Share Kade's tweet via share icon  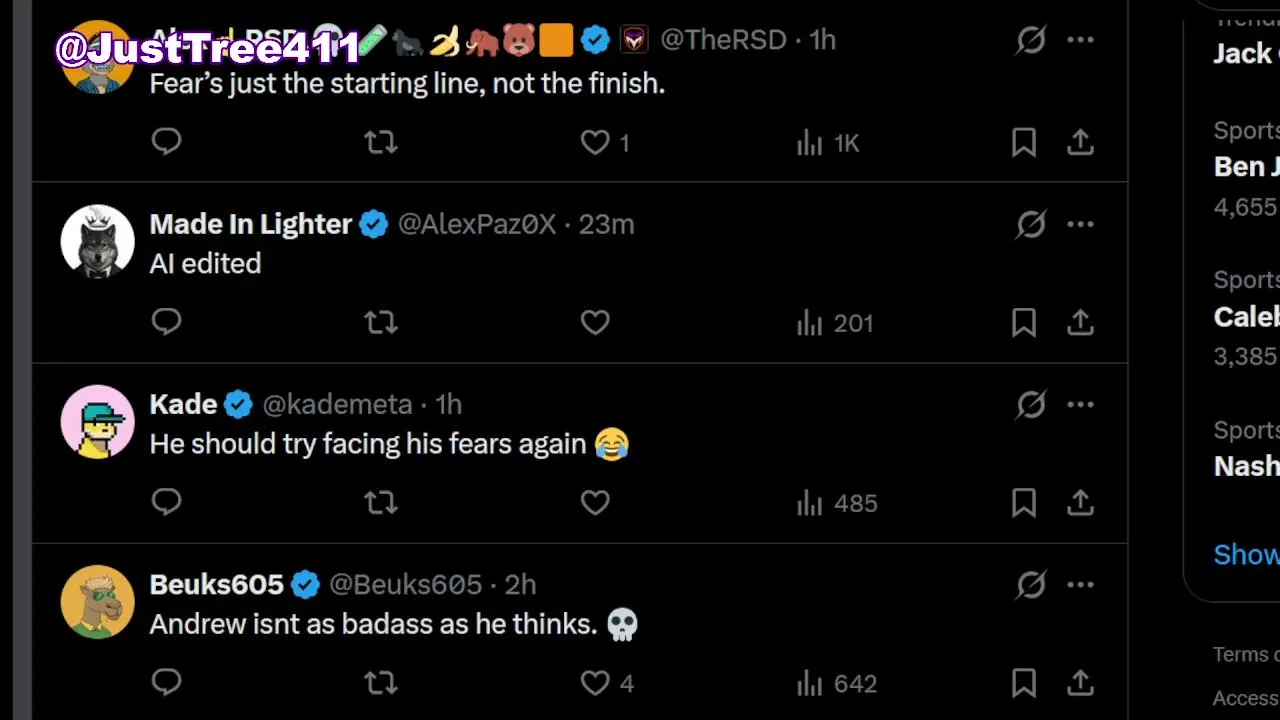click(1080, 502)
